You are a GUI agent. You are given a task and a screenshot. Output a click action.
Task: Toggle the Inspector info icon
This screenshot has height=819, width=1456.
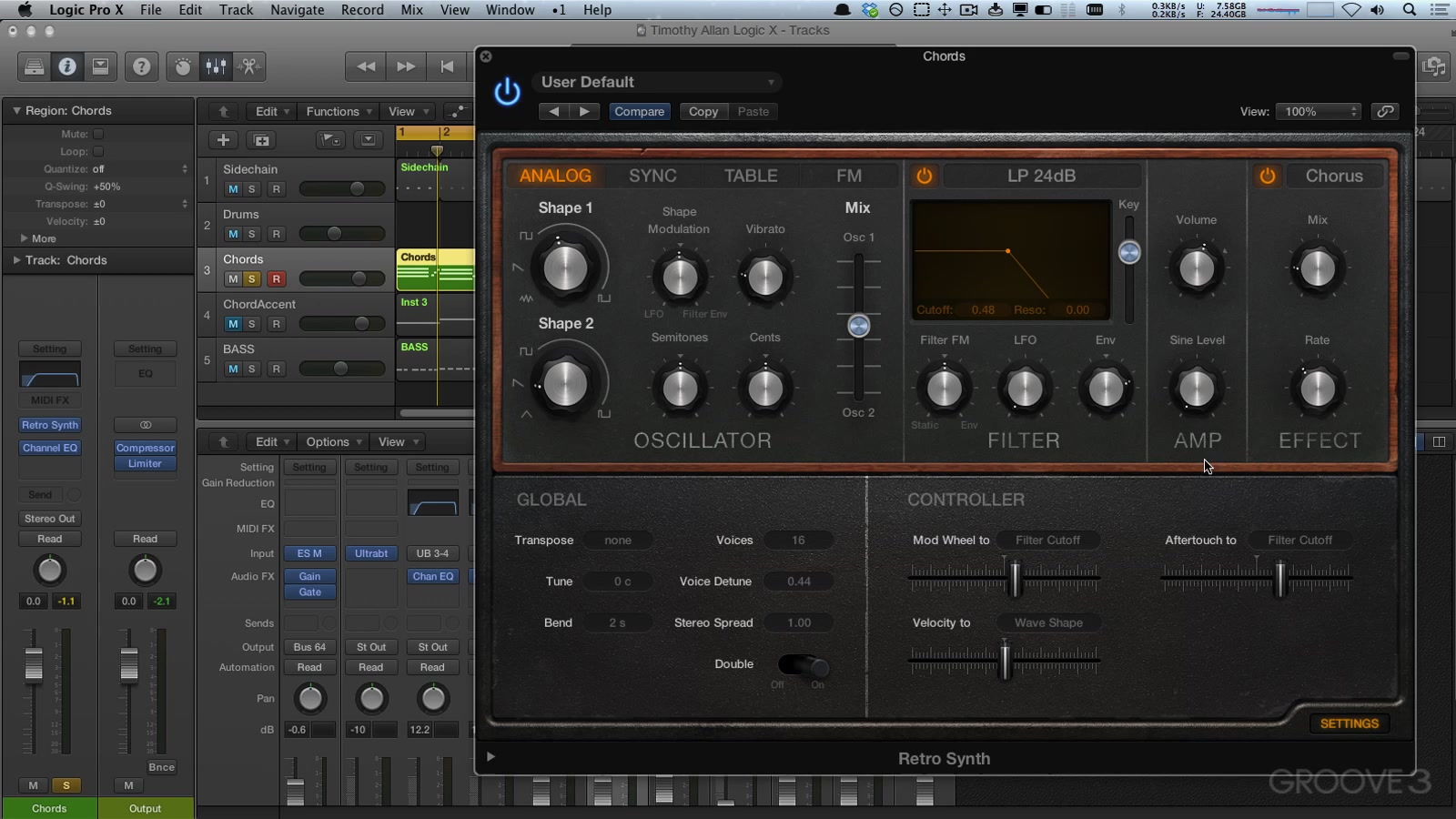tap(67, 66)
